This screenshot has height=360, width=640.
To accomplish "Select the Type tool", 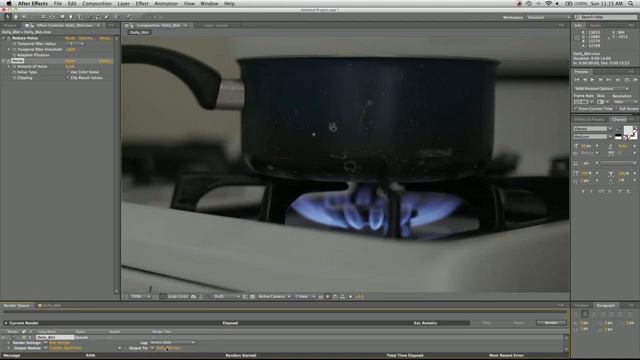I will point(80,17).
